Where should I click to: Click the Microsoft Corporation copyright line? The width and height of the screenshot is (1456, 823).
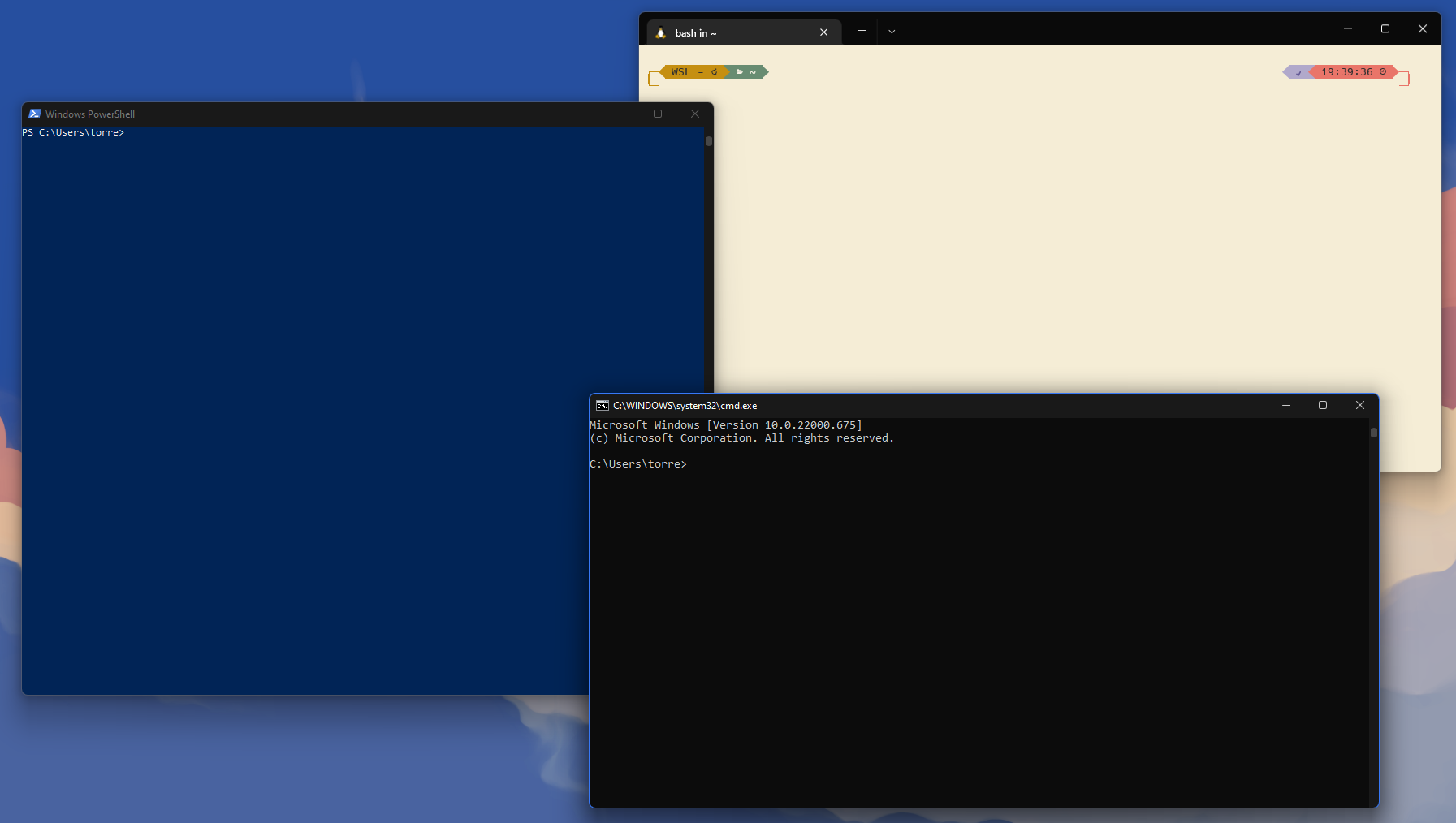coord(741,438)
